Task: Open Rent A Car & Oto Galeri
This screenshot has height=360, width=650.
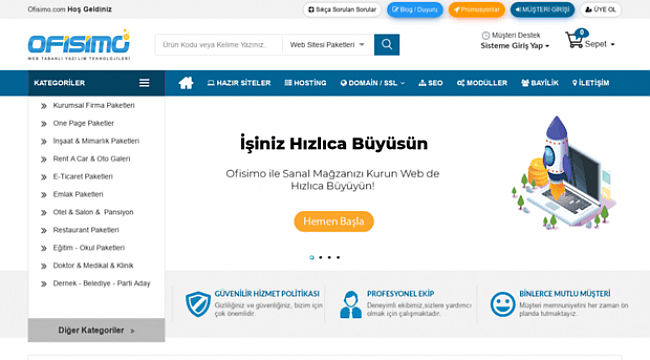Action: (92, 159)
